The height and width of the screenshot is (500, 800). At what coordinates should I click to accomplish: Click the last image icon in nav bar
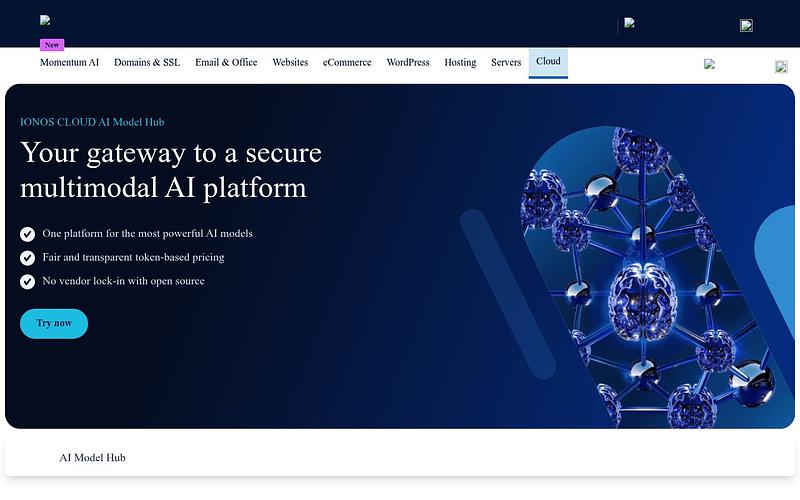[781, 66]
